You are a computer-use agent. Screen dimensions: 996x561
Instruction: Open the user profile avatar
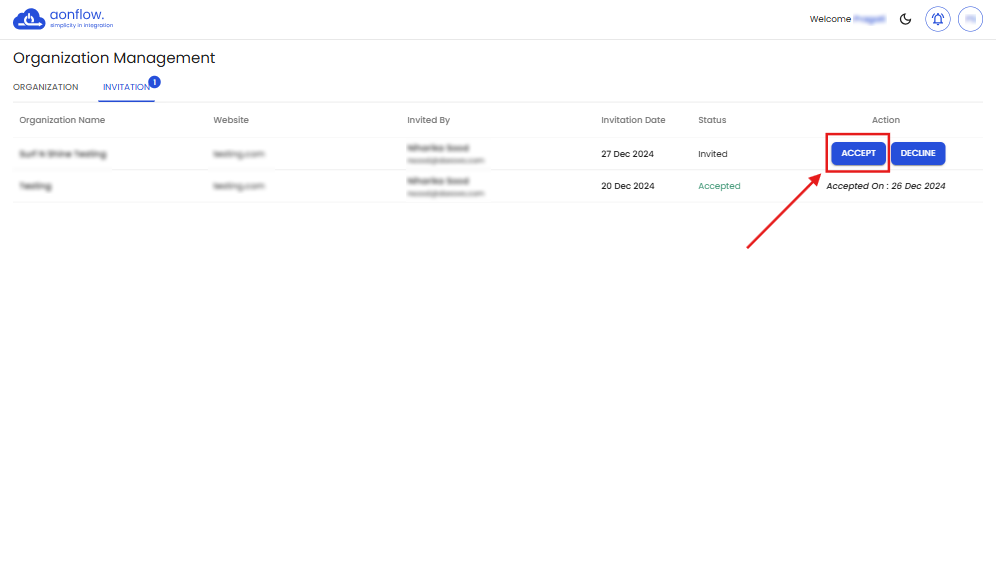(970, 19)
